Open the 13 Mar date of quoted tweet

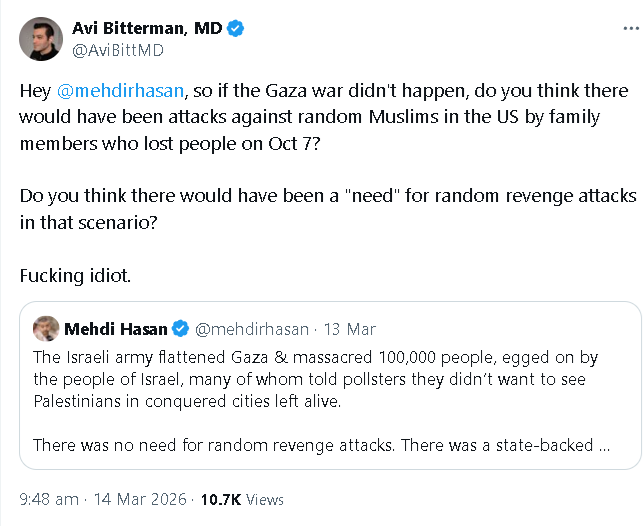[350, 329]
